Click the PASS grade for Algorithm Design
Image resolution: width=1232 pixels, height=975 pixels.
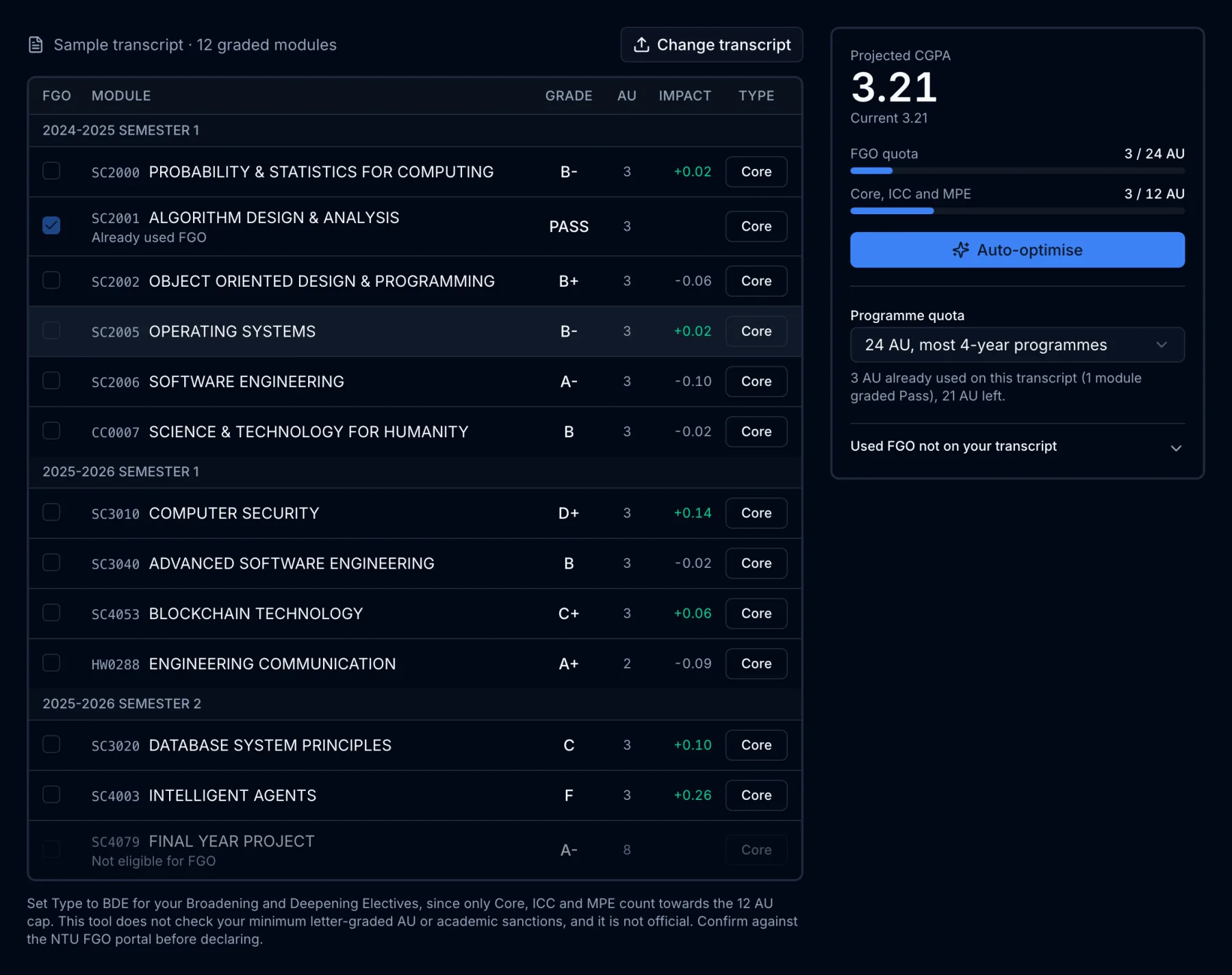coord(569,226)
